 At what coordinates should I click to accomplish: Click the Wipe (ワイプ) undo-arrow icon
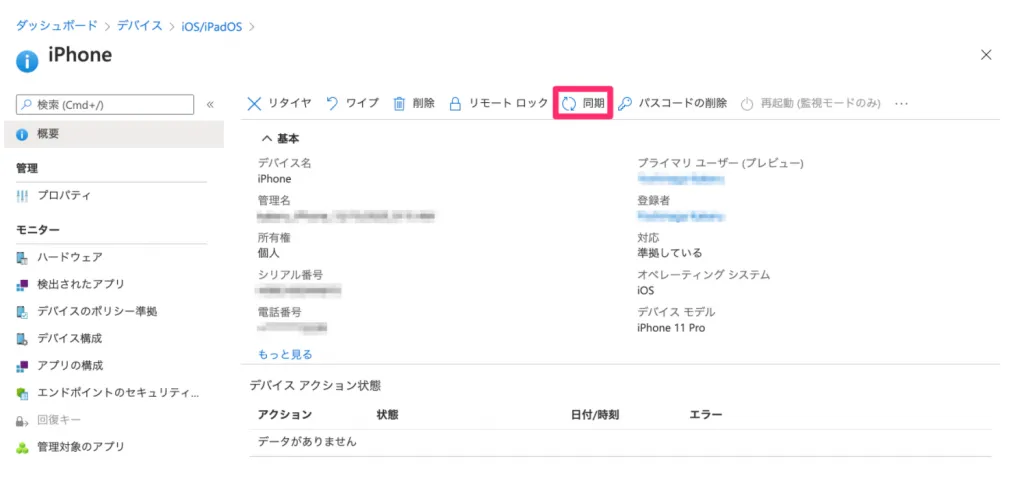tap(333, 103)
